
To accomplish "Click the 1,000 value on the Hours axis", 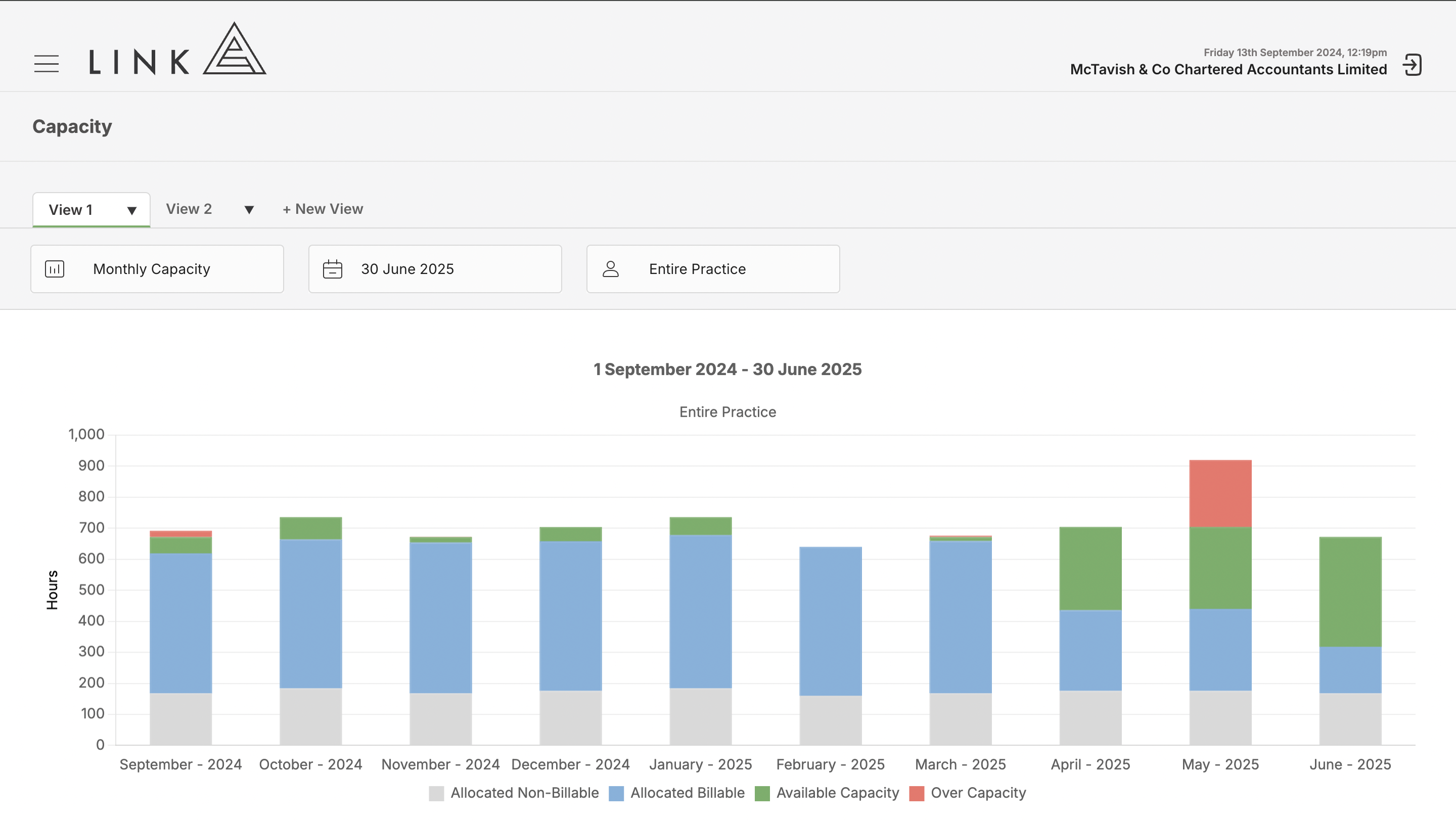I will point(86,435).
